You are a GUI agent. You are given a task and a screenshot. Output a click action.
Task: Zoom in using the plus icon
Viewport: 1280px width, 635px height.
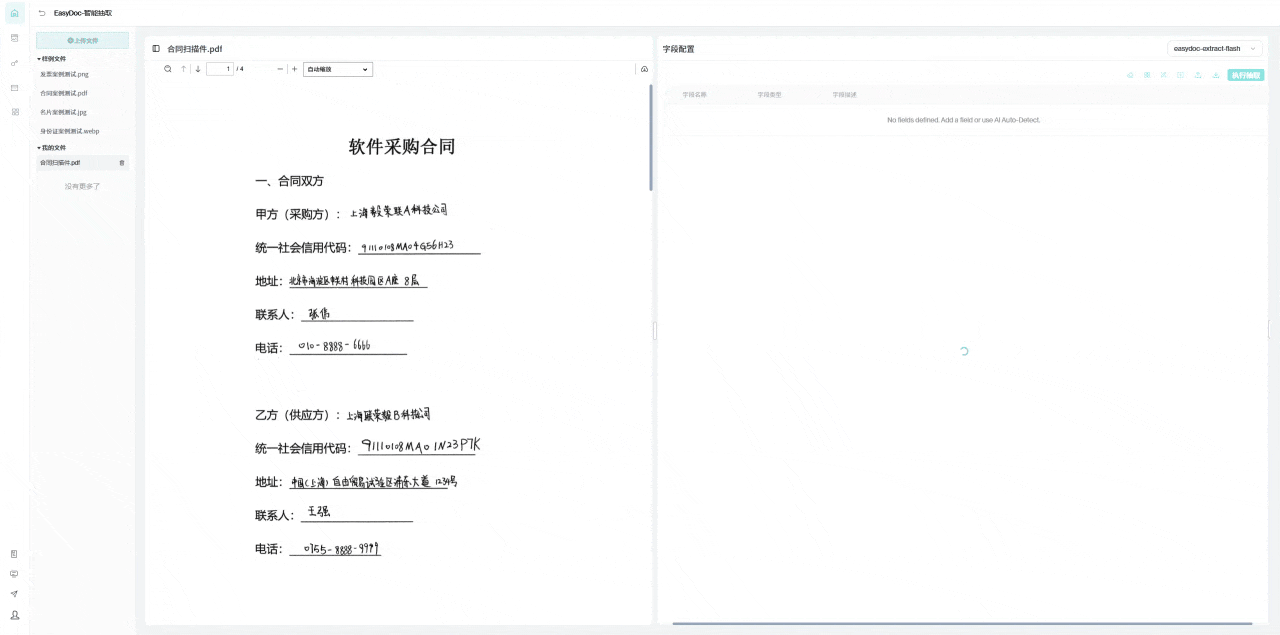click(x=295, y=69)
